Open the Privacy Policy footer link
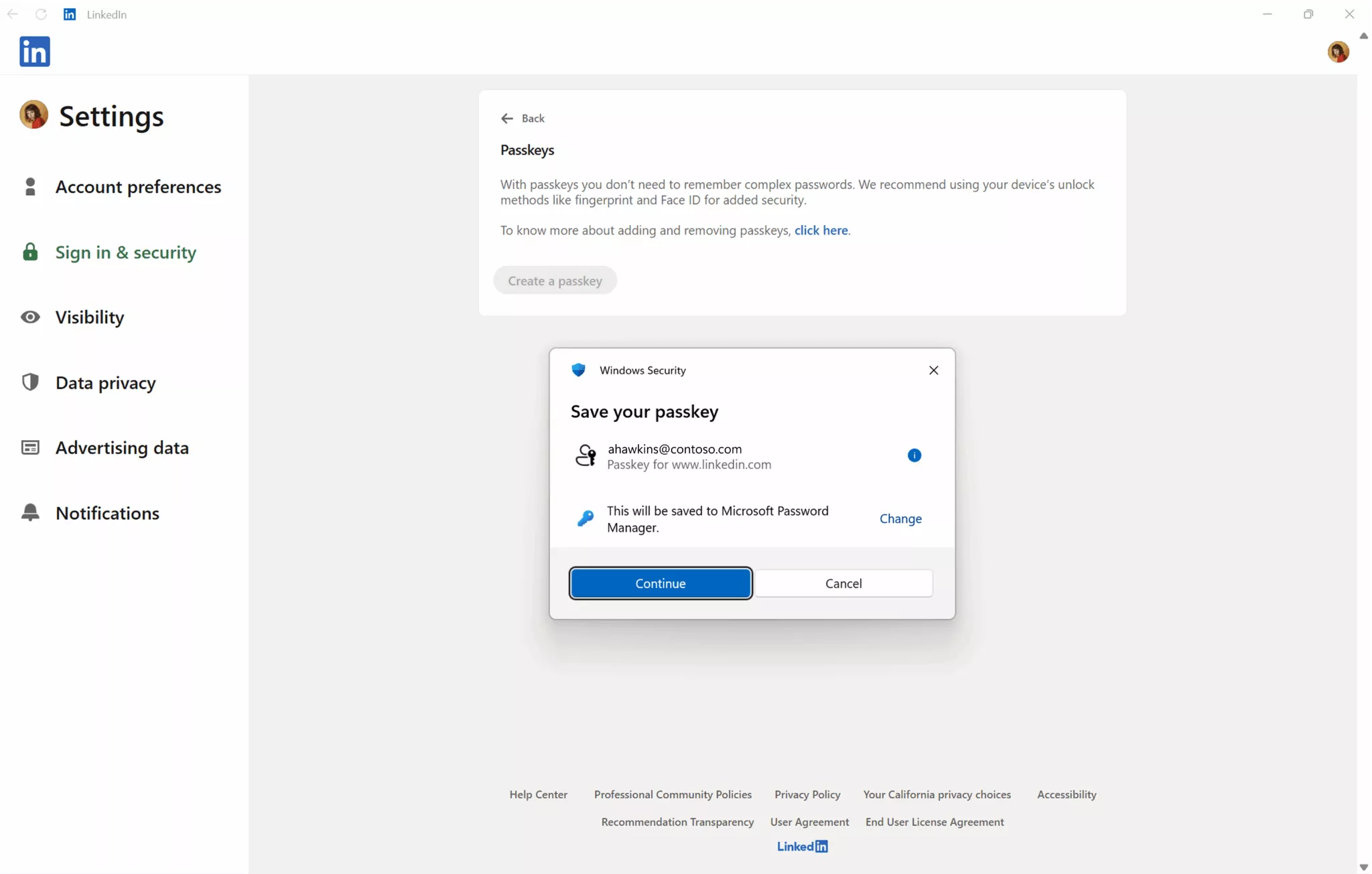Image resolution: width=1372 pixels, height=874 pixels. click(807, 794)
